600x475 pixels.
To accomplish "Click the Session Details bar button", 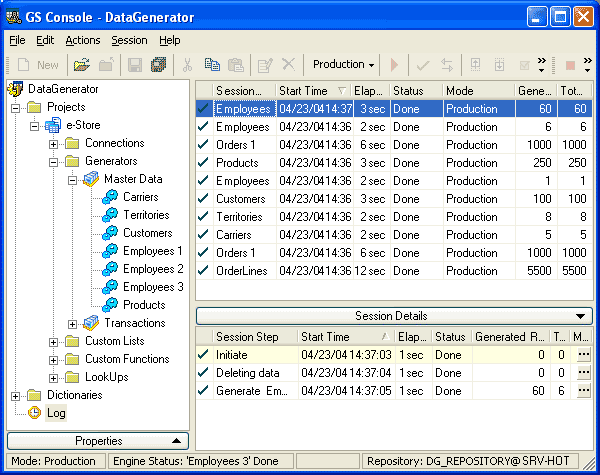I will [395, 316].
